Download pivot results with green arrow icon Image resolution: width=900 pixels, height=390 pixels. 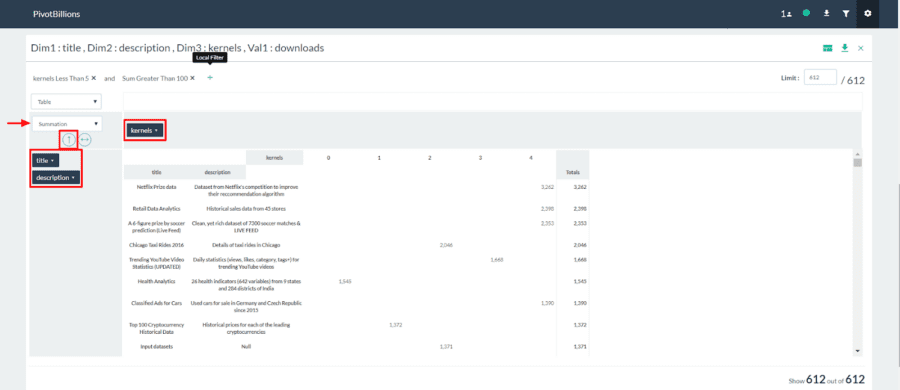coord(844,48)
